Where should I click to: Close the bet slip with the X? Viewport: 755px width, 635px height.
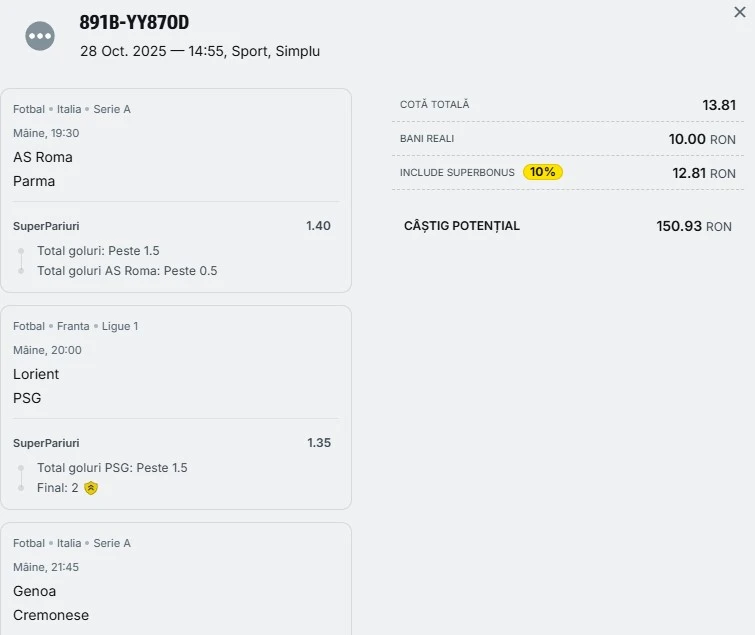740,12
